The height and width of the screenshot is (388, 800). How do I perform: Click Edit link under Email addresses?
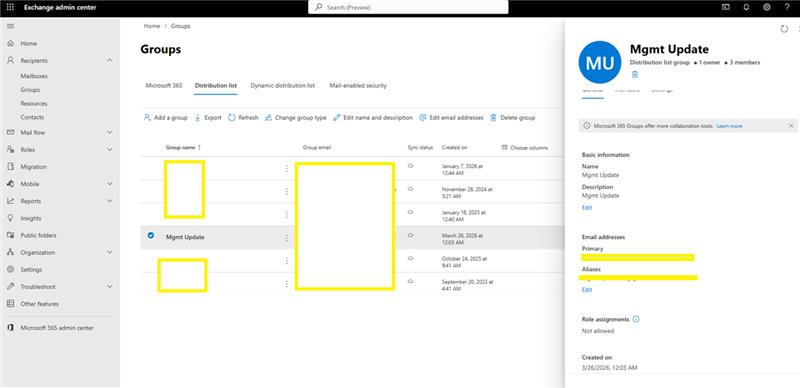pos(587,289)
